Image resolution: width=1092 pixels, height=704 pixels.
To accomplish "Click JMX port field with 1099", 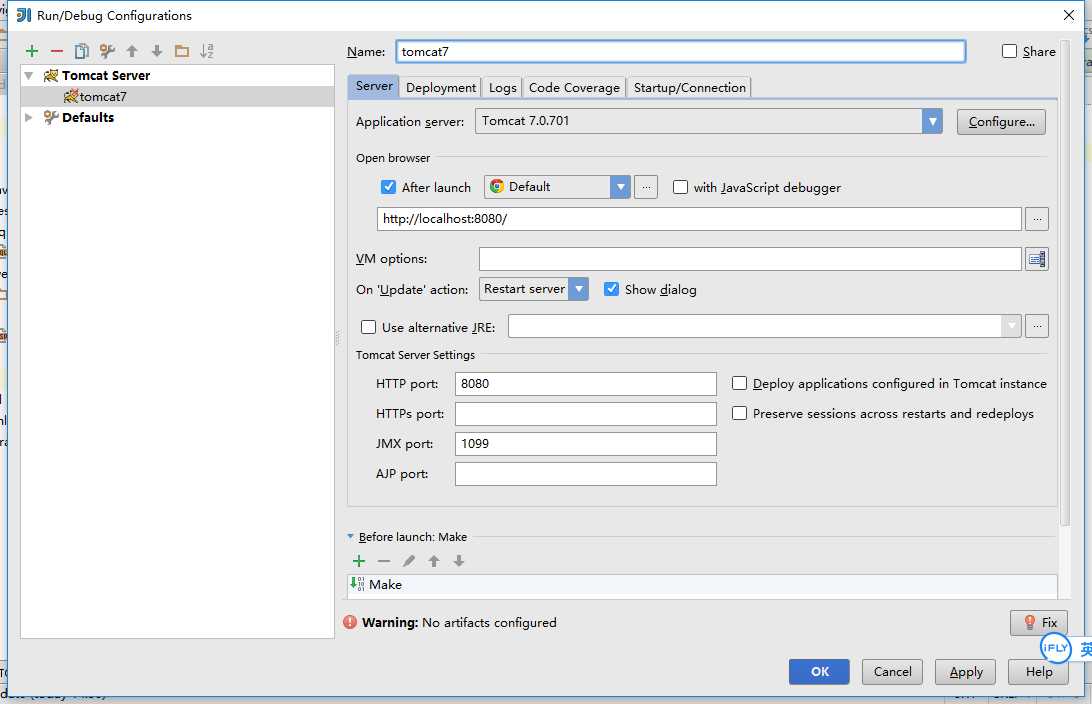I will coord(586,444).
